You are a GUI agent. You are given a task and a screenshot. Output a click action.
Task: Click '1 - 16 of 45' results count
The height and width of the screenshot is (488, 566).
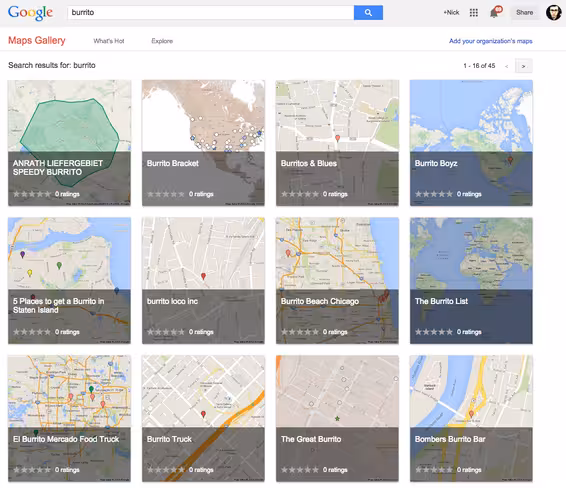click(x=479, y=66)
